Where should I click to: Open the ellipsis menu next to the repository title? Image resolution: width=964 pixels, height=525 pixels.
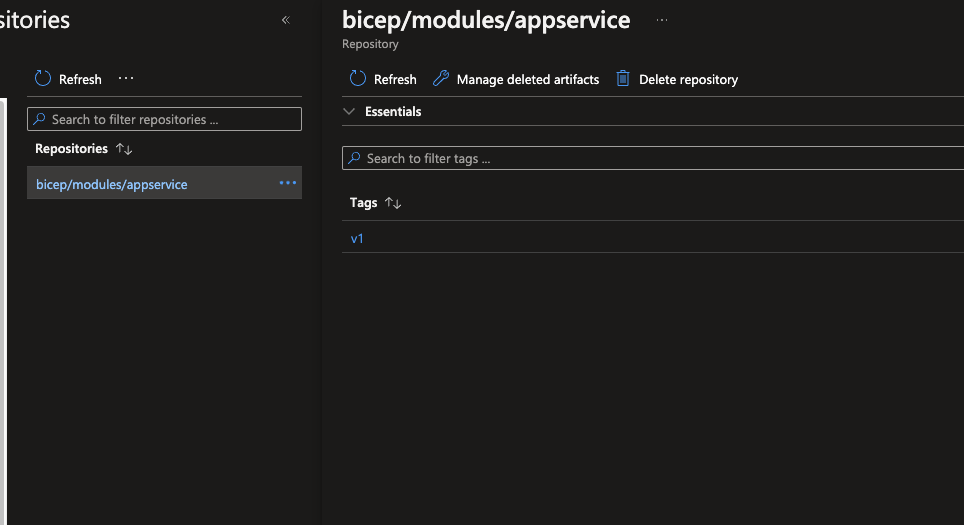tap(662, 20)
